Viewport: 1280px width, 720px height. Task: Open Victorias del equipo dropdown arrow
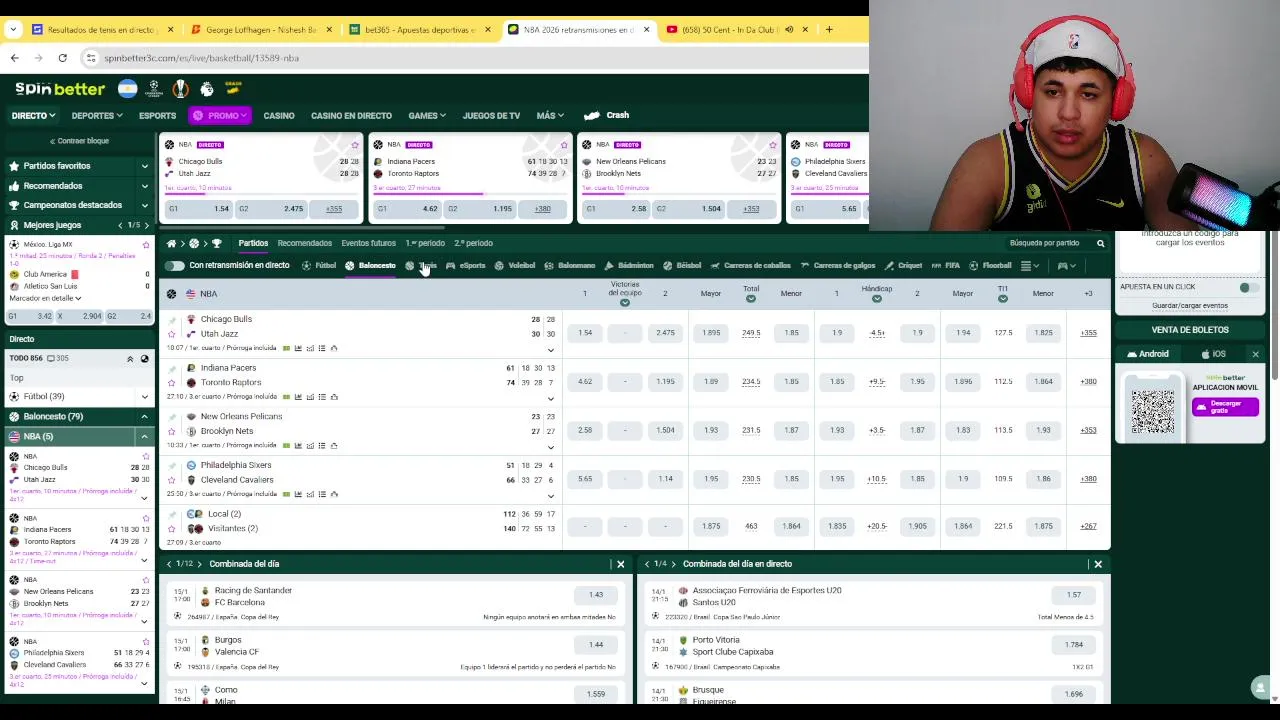[x=625, y=303]
